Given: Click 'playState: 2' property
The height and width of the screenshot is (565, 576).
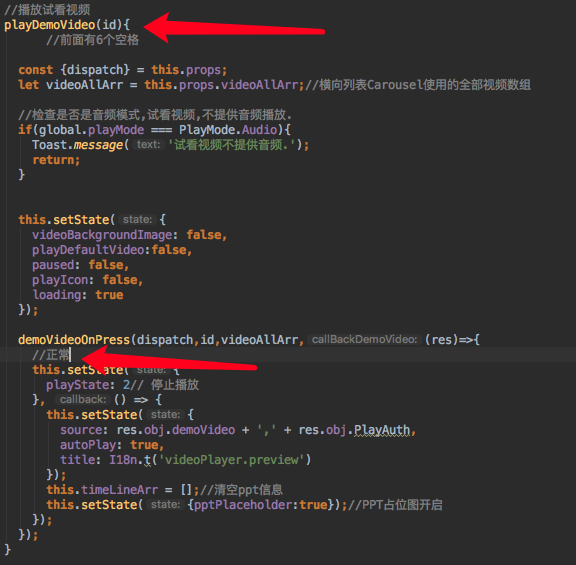Looking at the screenshot, I should 88,385.
